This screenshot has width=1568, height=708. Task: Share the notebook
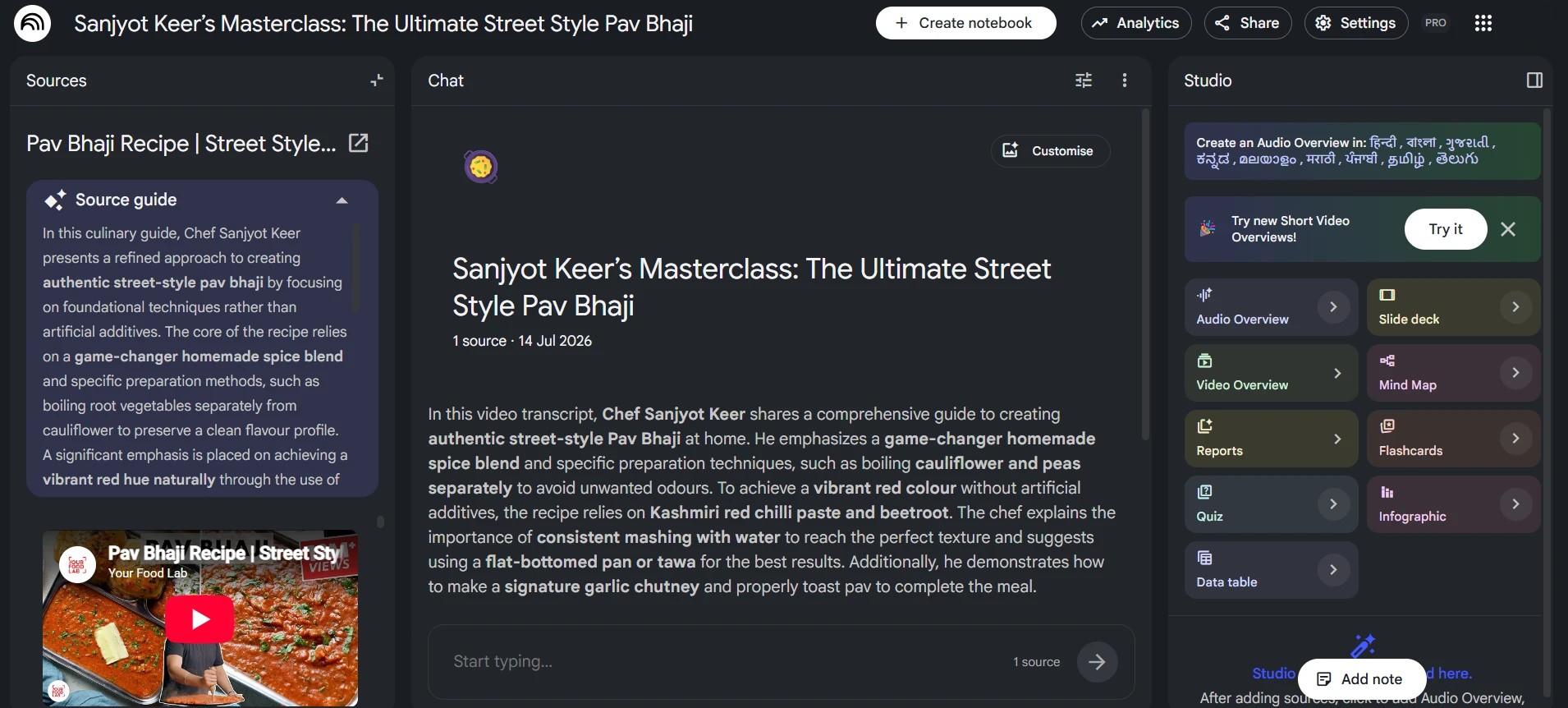pyautogui.click(x=1248, y=23)
